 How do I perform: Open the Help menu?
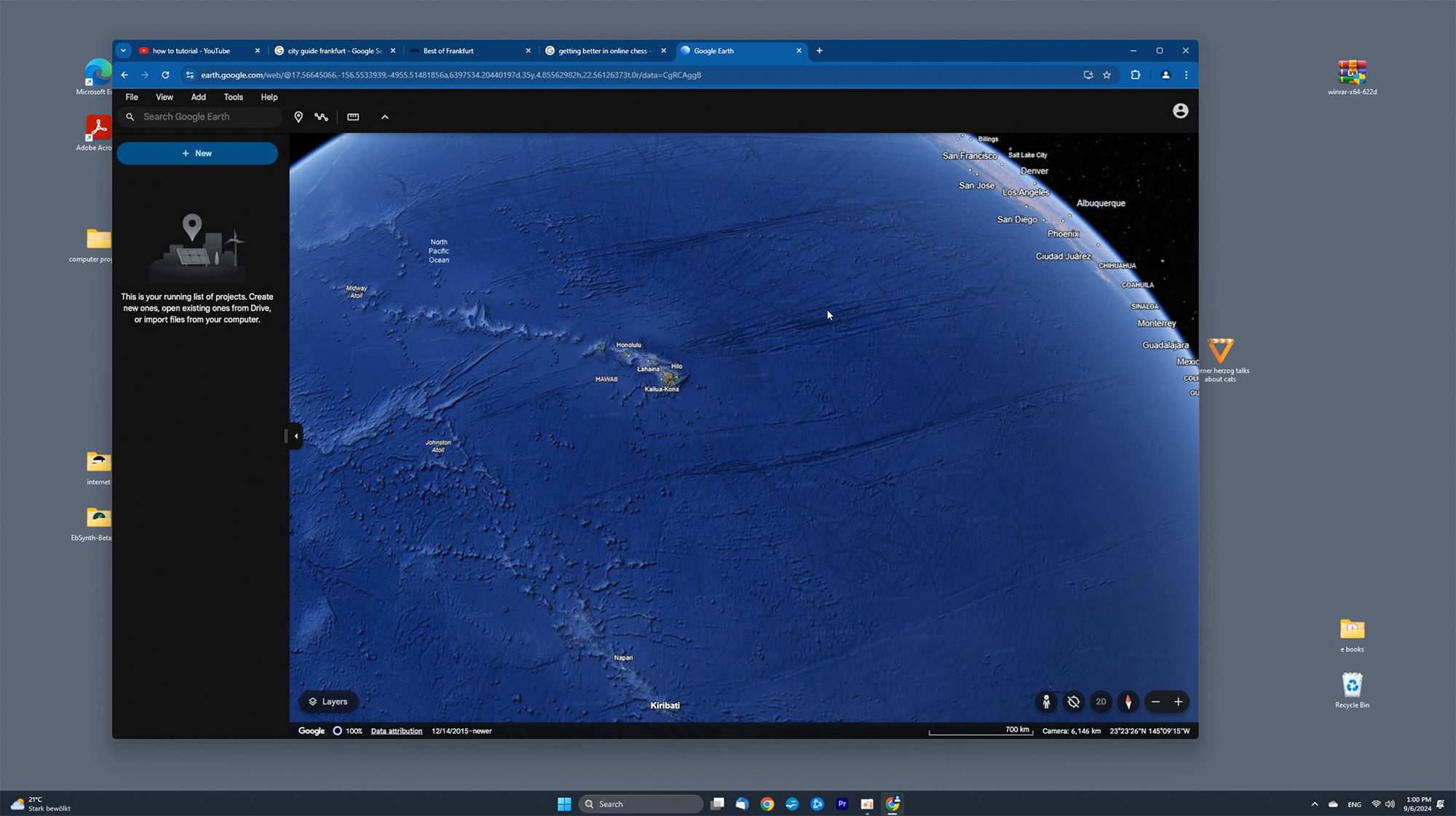click(x=269, y=97)
